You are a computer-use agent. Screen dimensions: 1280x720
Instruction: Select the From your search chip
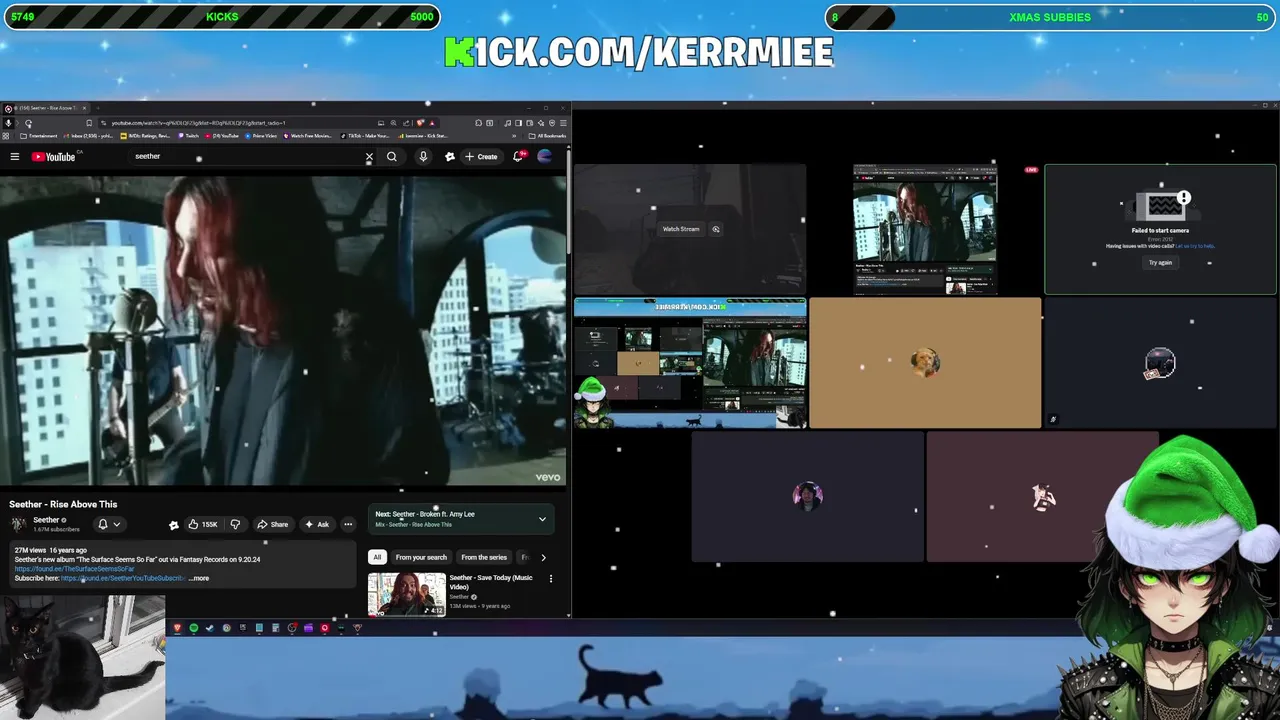[x=421, y=557]
